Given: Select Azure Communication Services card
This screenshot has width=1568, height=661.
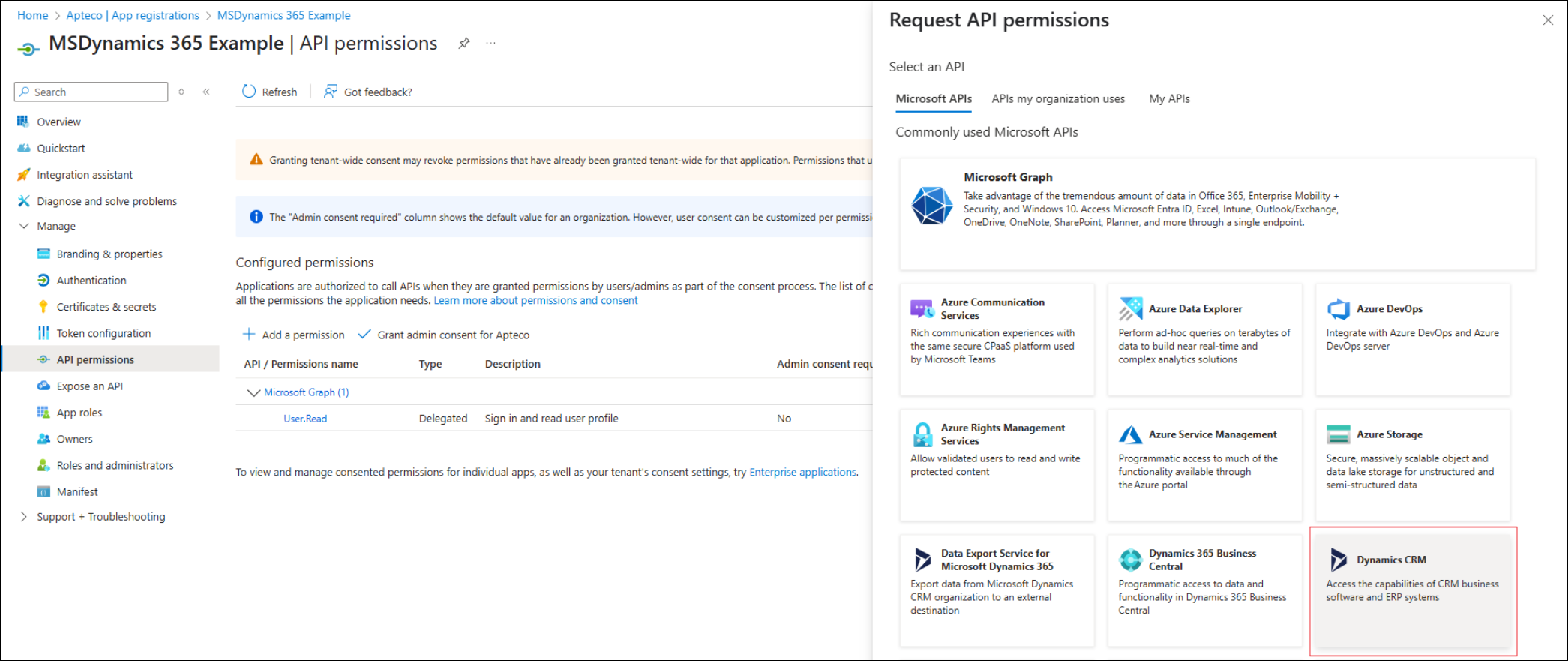Looking at the screenshot, I should tap(997, 339).
